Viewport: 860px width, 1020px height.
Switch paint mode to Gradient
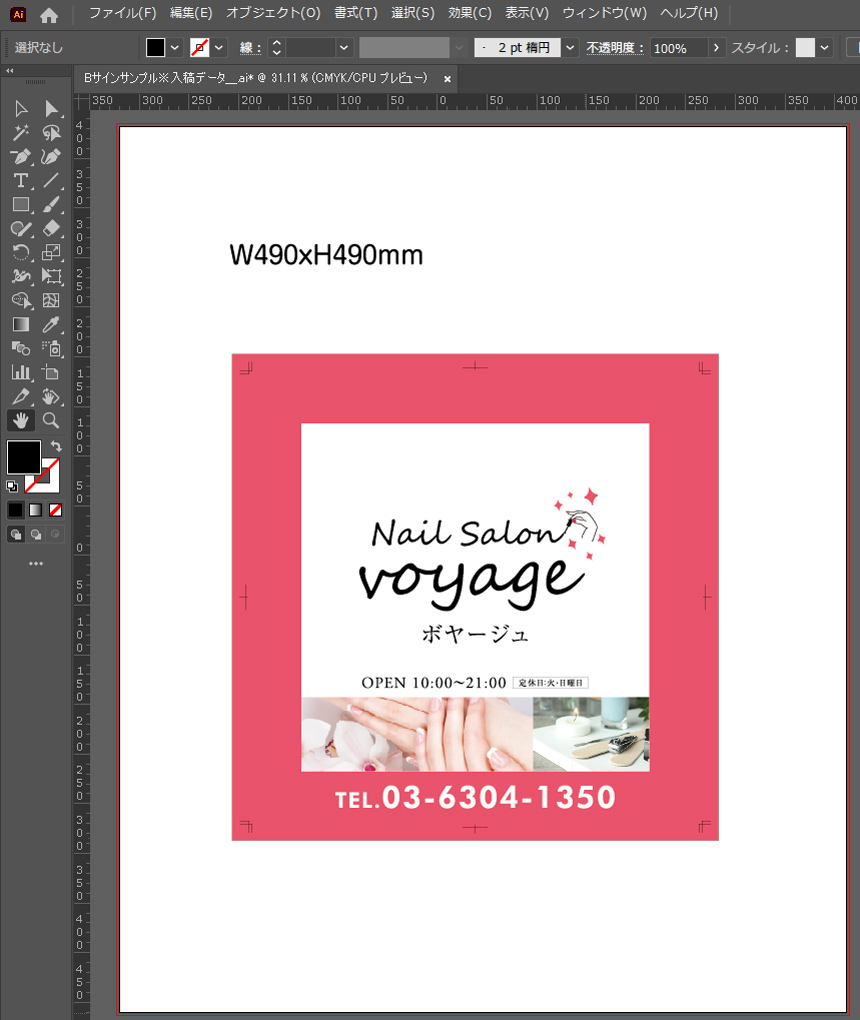click(36, 510)
